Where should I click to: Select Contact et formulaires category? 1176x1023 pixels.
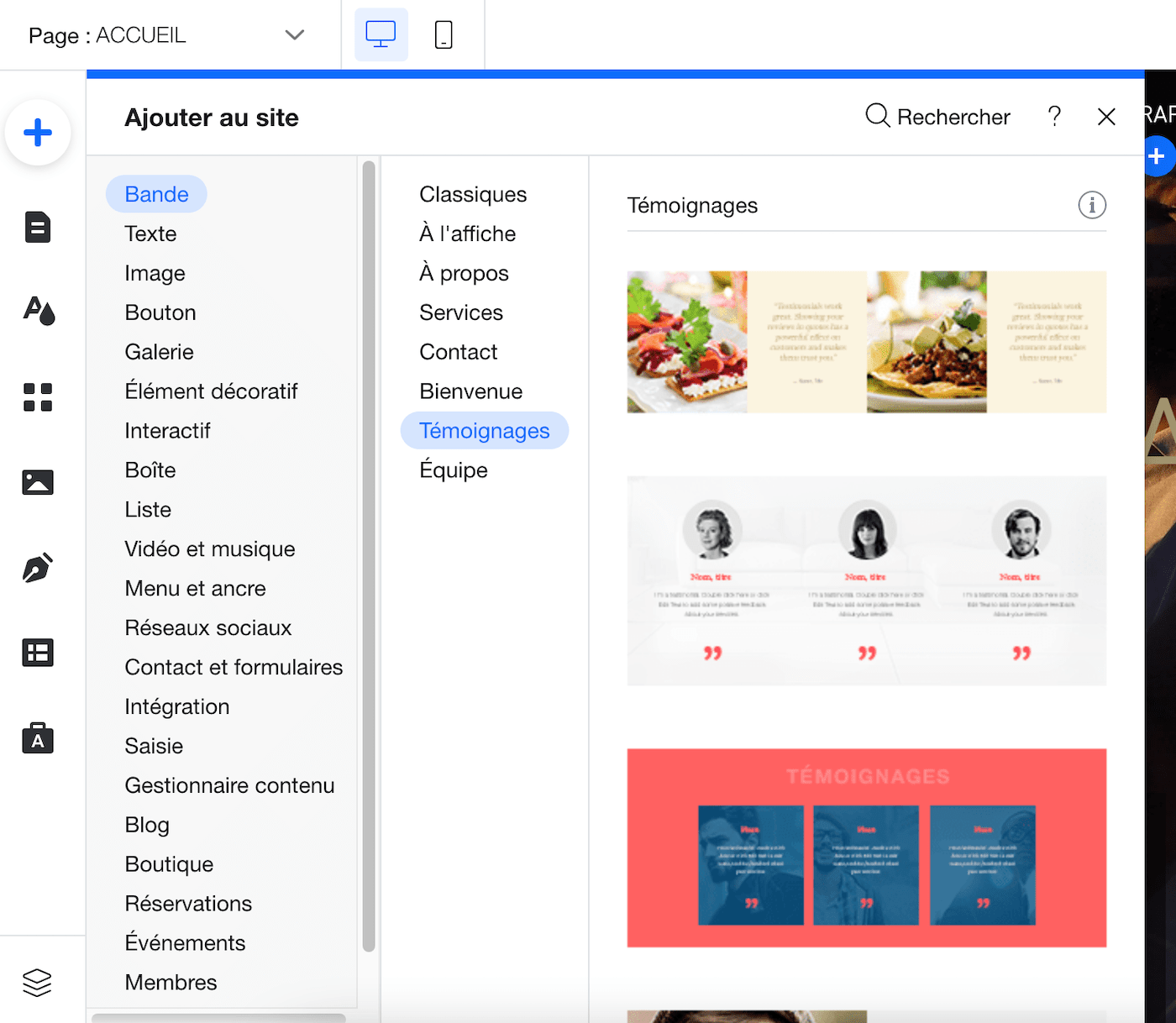pos(234,668)
